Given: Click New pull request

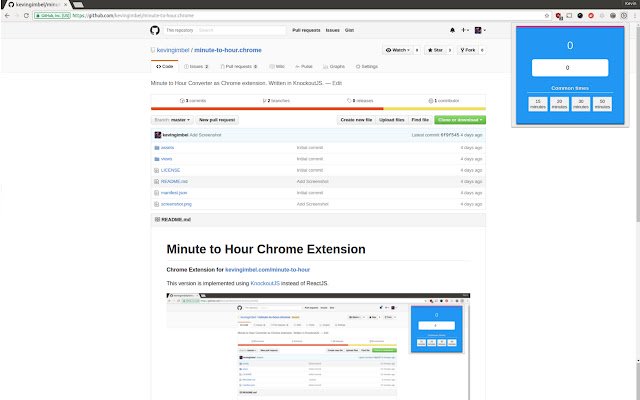Looking at the screenshot, I should [217, 120].
